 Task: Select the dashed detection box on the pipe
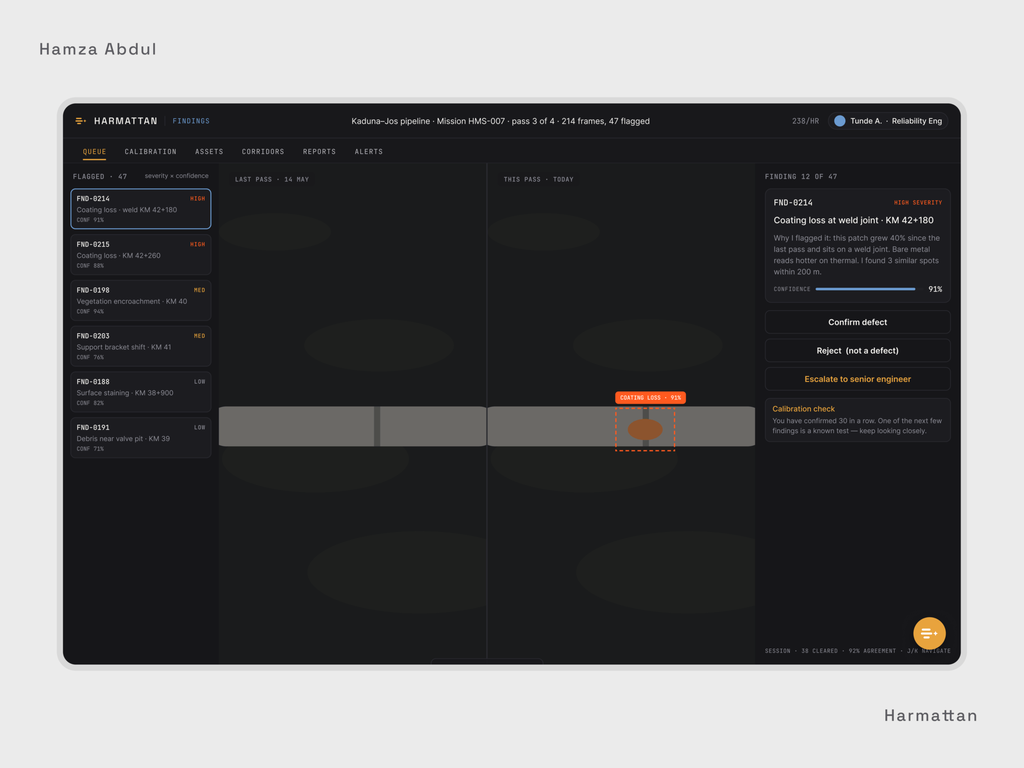coord(645,429)
